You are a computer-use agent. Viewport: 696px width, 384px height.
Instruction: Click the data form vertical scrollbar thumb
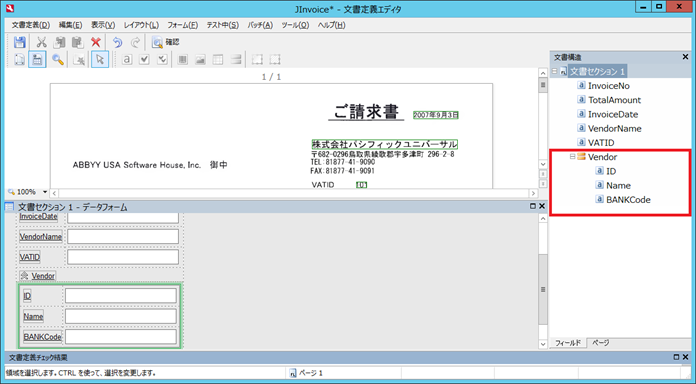[543, 289]
